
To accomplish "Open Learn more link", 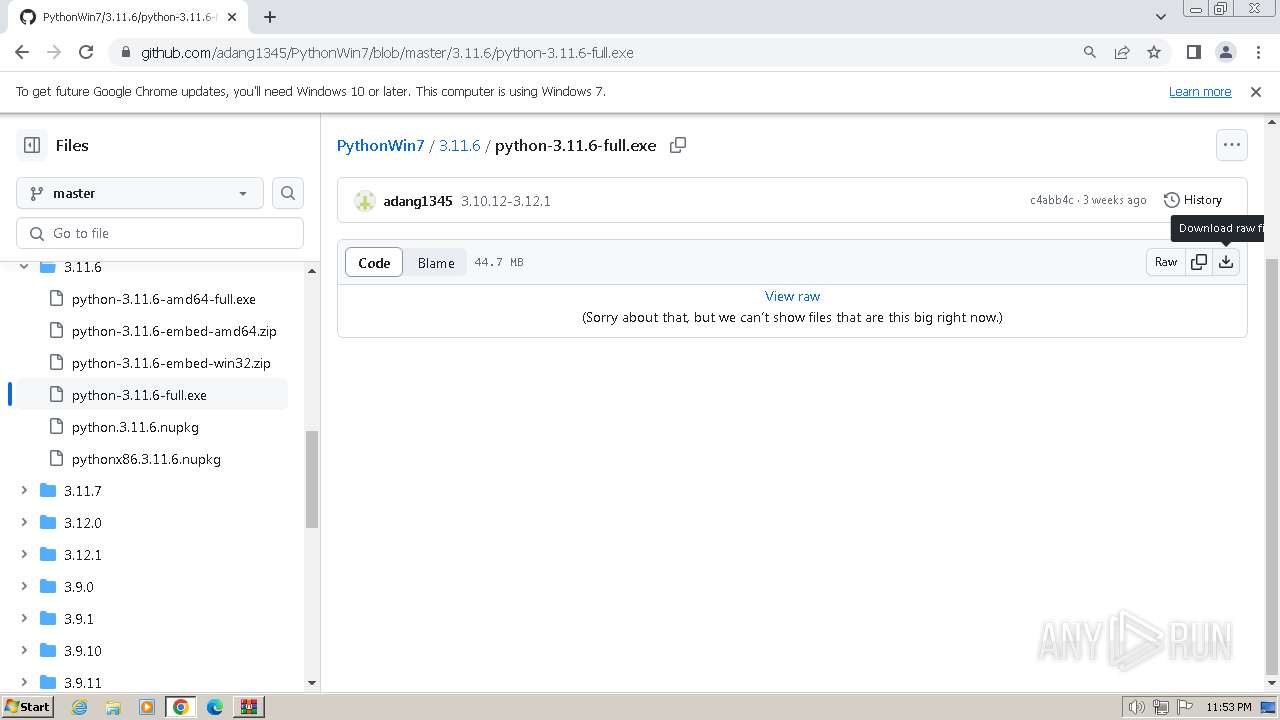I will (1200, 91).
